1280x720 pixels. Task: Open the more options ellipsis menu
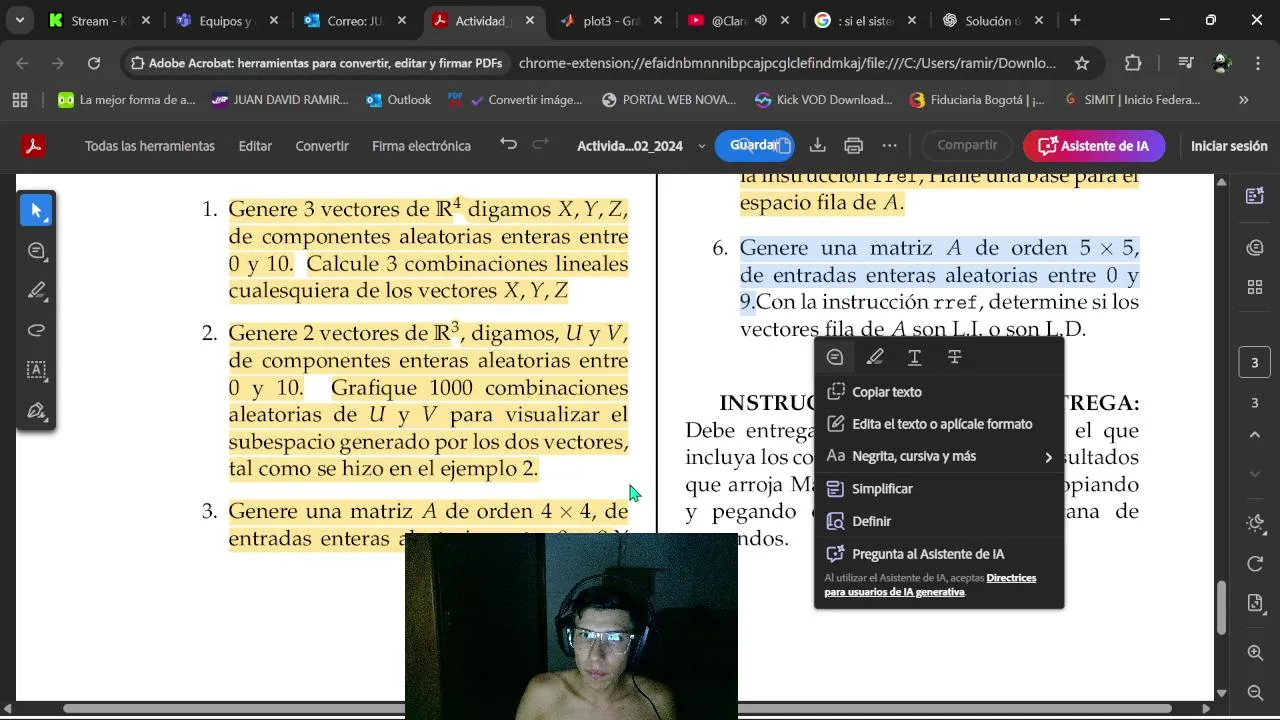click(x=890, y=146)
